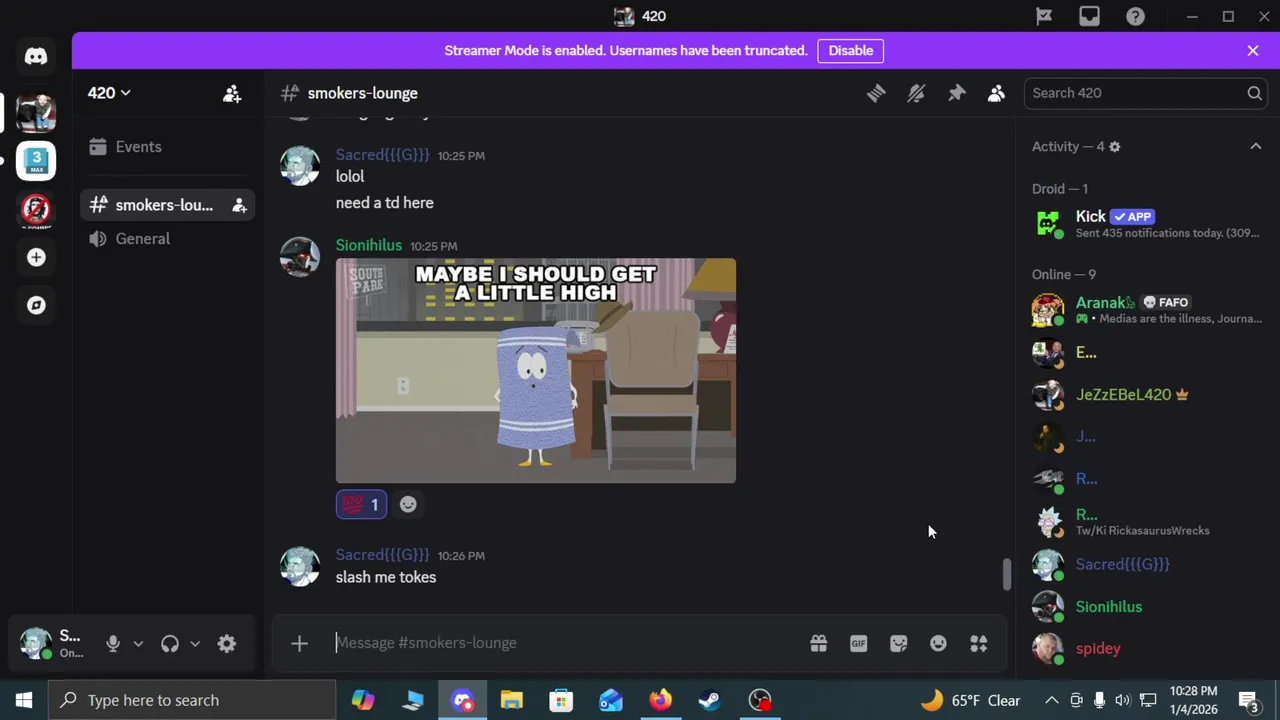Open emoji picker in message bar
Viewport: 1280px width, 720px height.
point(938,643)
